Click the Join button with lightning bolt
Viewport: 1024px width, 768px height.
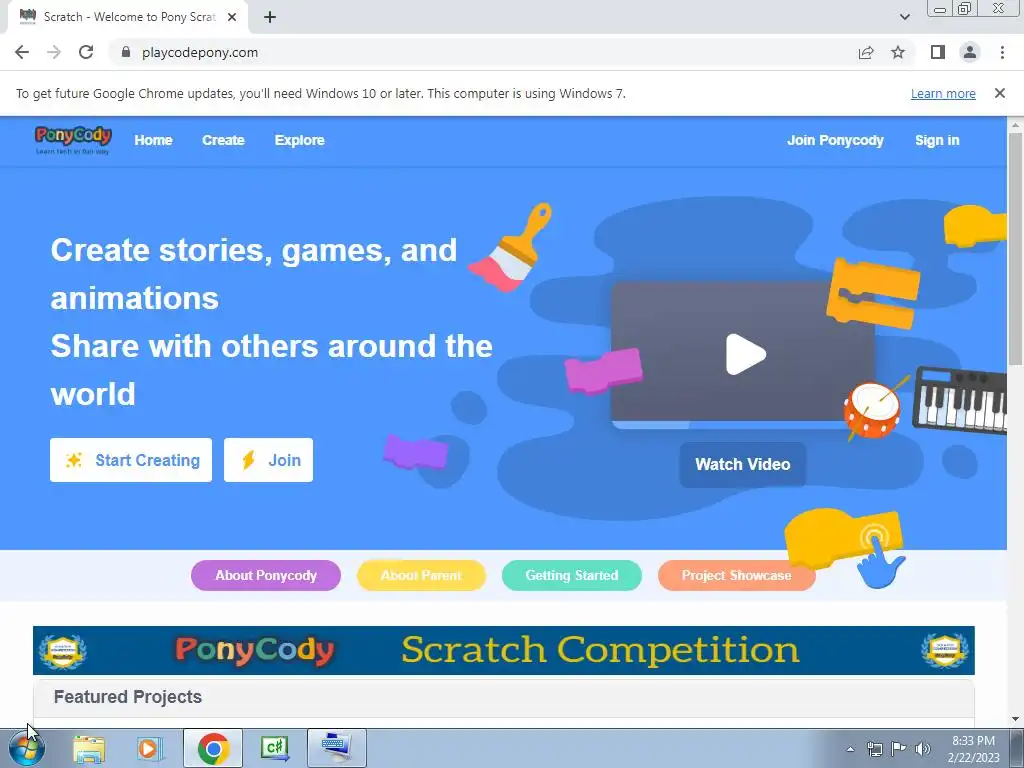pyautogui.click(x=268, y=460)
